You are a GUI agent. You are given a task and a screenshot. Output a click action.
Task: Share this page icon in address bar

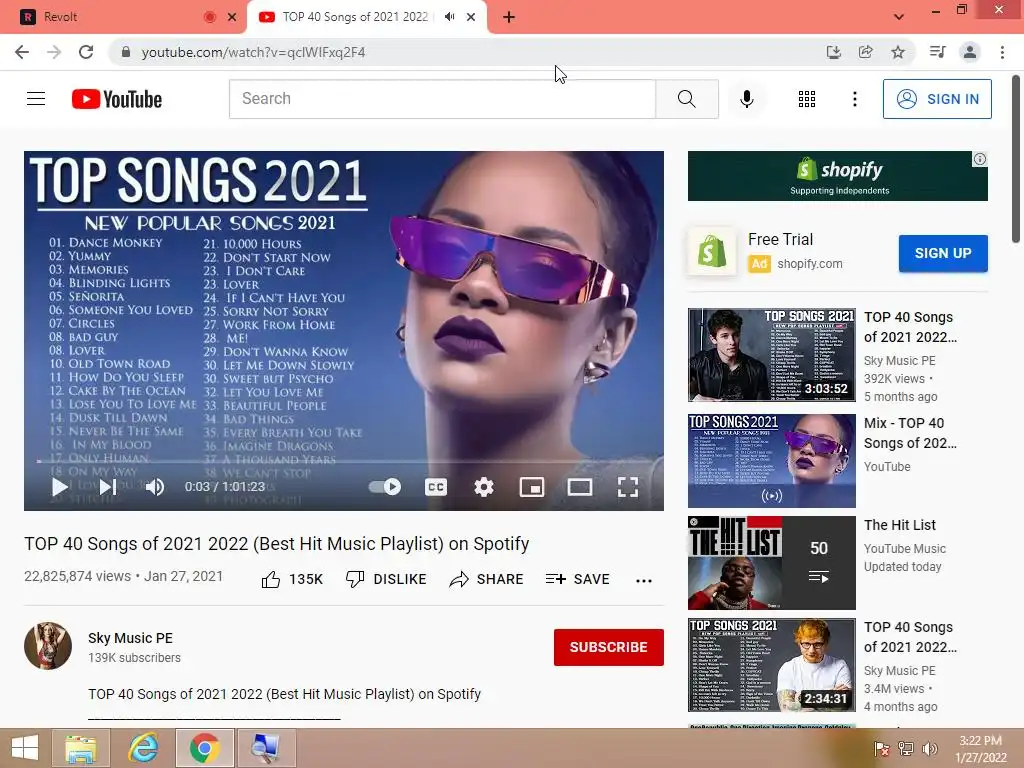865,52
